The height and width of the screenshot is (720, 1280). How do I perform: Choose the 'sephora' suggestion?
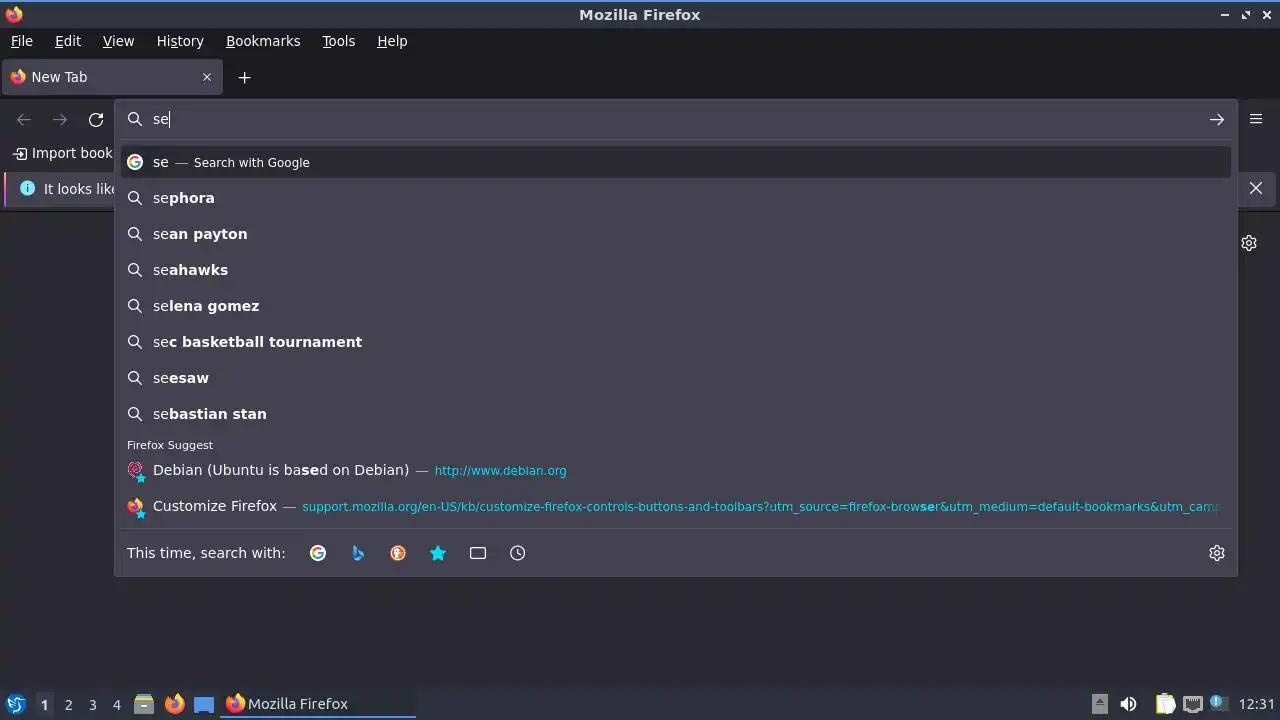[x=676, y=198]
